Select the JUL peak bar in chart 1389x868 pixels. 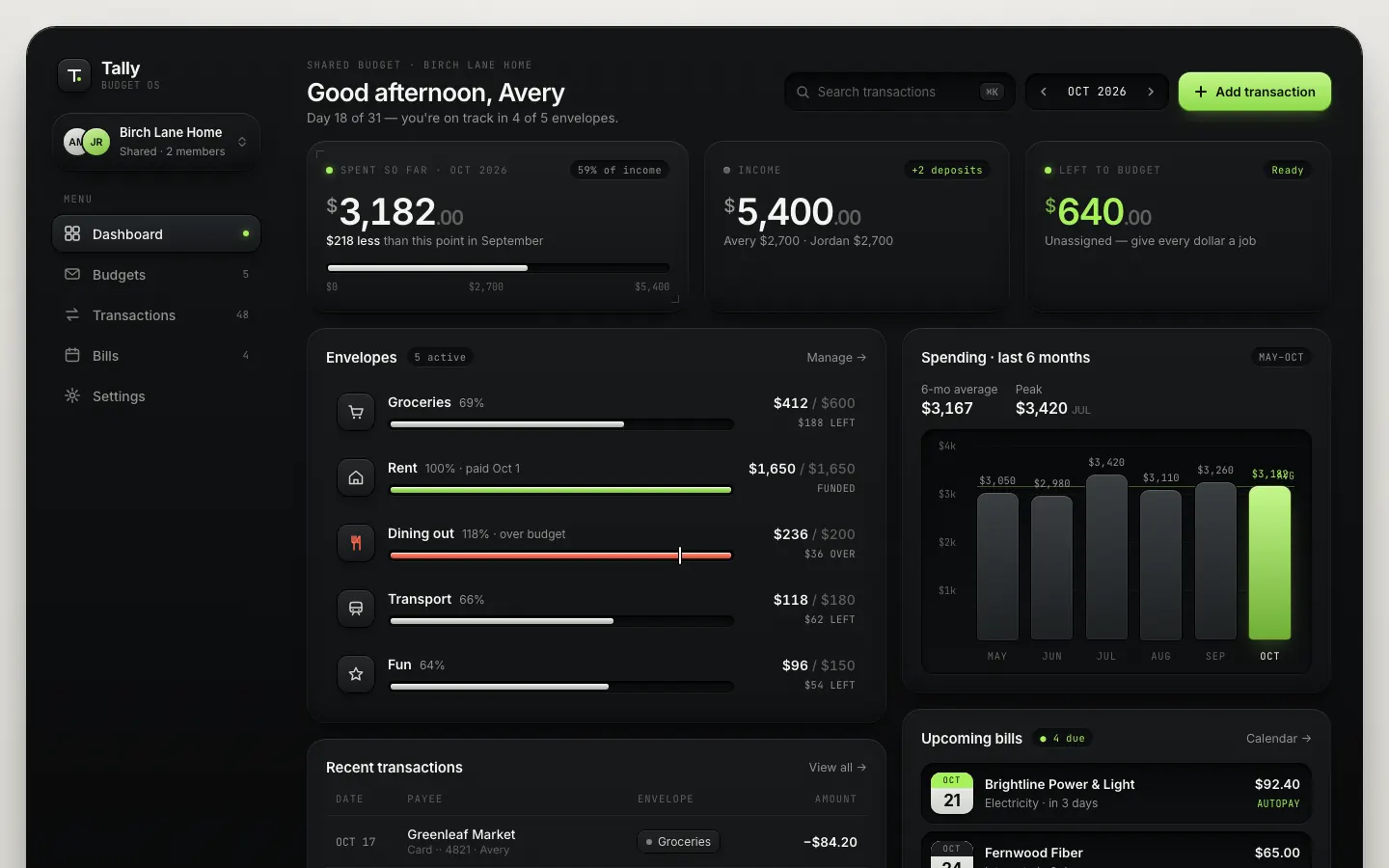tap(1106, 557)
